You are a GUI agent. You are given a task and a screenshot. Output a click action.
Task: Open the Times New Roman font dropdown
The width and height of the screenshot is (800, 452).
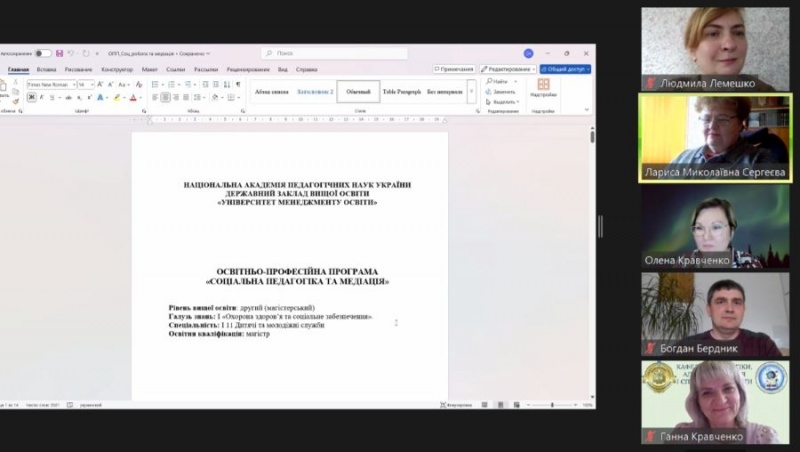[50, 85]
